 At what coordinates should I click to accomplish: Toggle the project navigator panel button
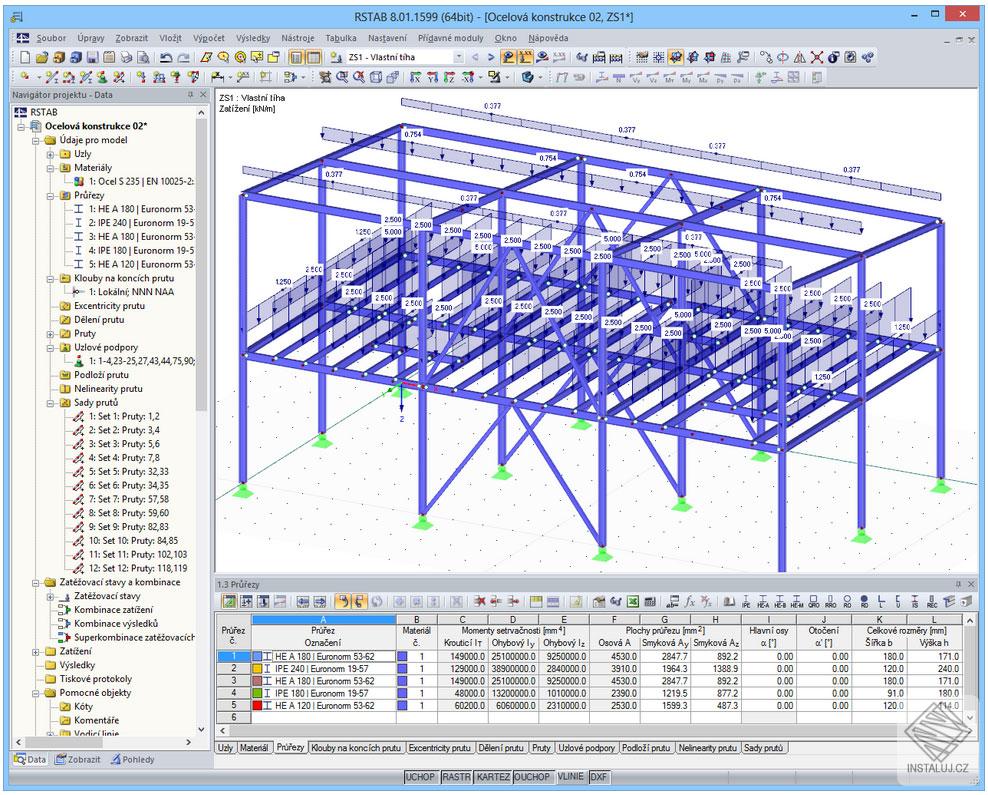(296, 57)
